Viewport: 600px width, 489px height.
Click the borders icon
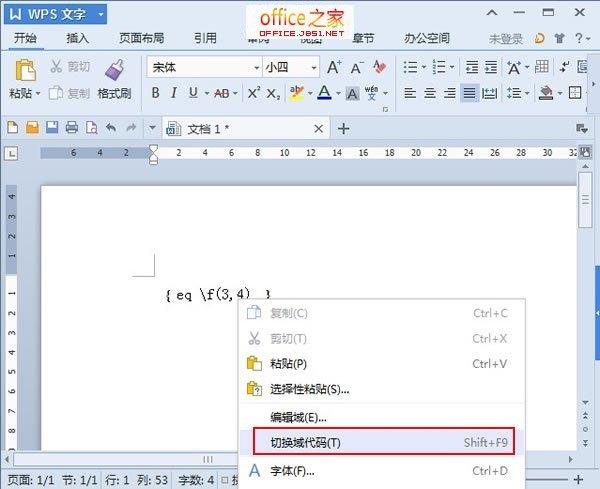[575, 93]
